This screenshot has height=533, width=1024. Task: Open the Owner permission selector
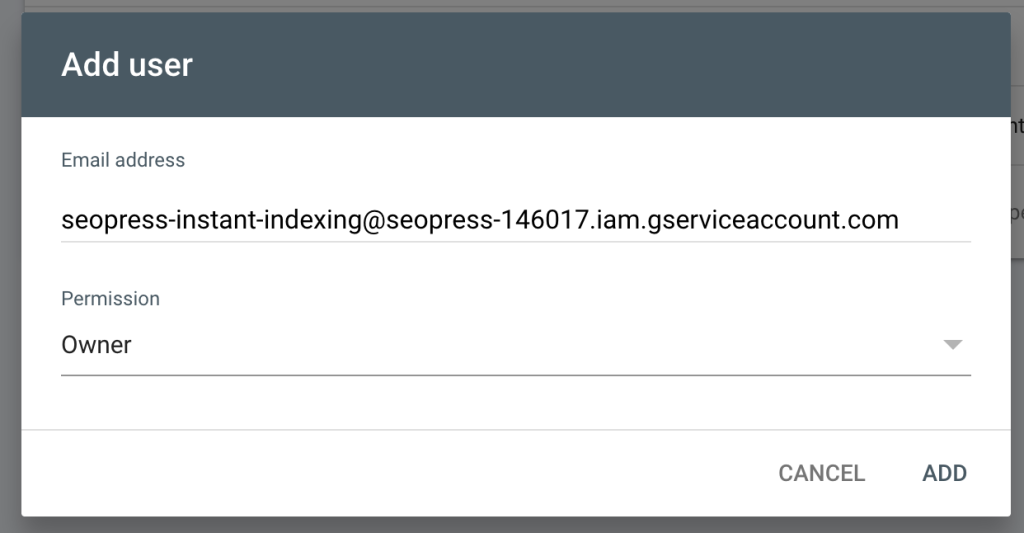coord(516,345)
